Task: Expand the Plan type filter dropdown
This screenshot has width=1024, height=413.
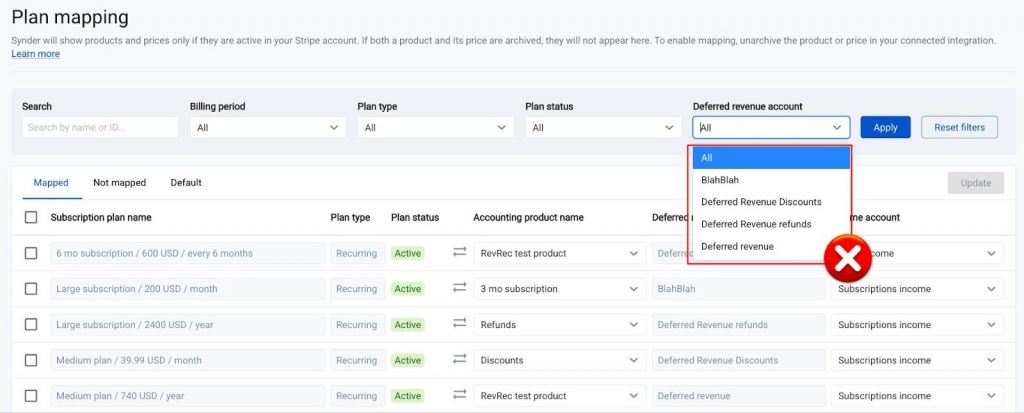Action: click(435, 128)
